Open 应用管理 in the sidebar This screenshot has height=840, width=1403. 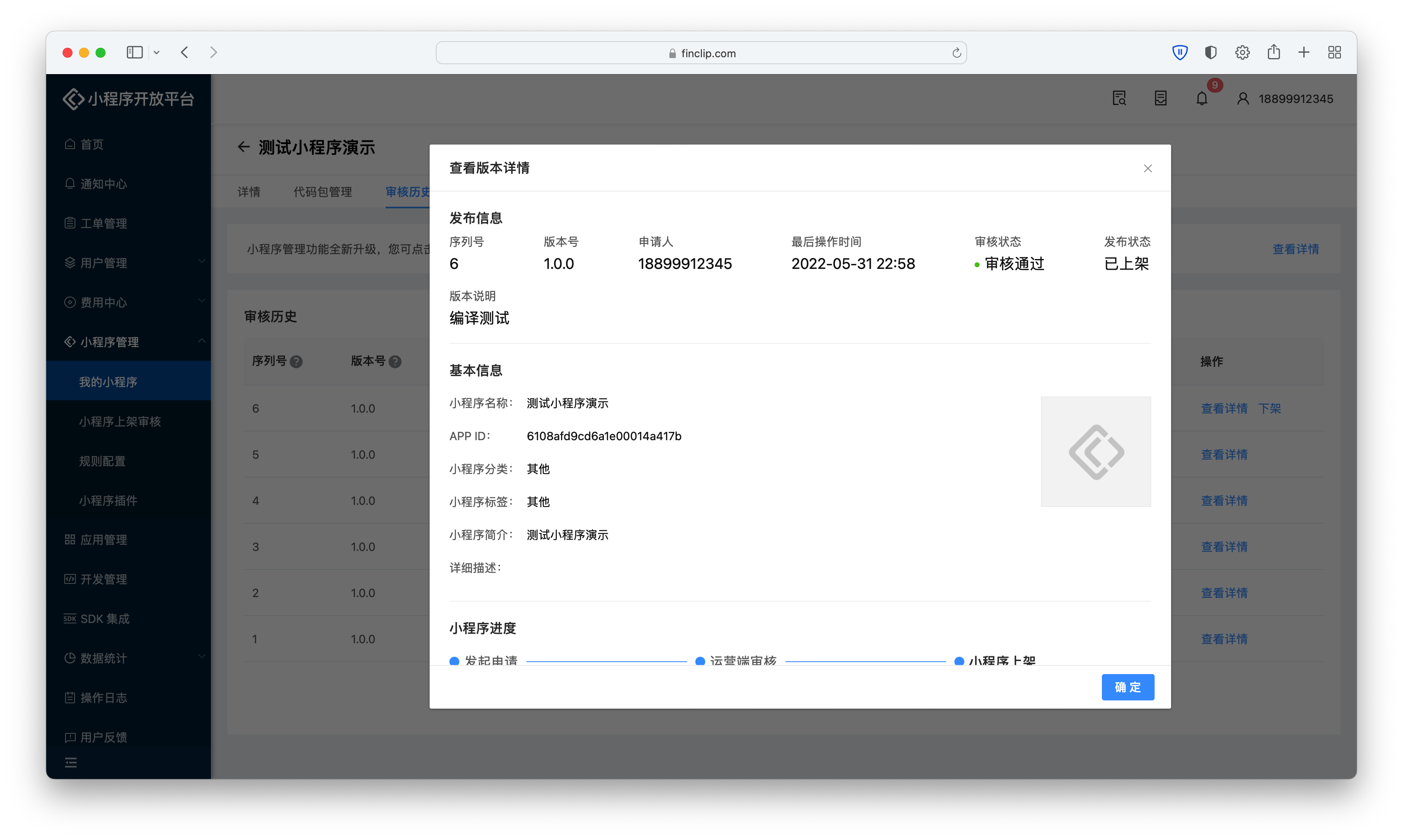[128, 539]
